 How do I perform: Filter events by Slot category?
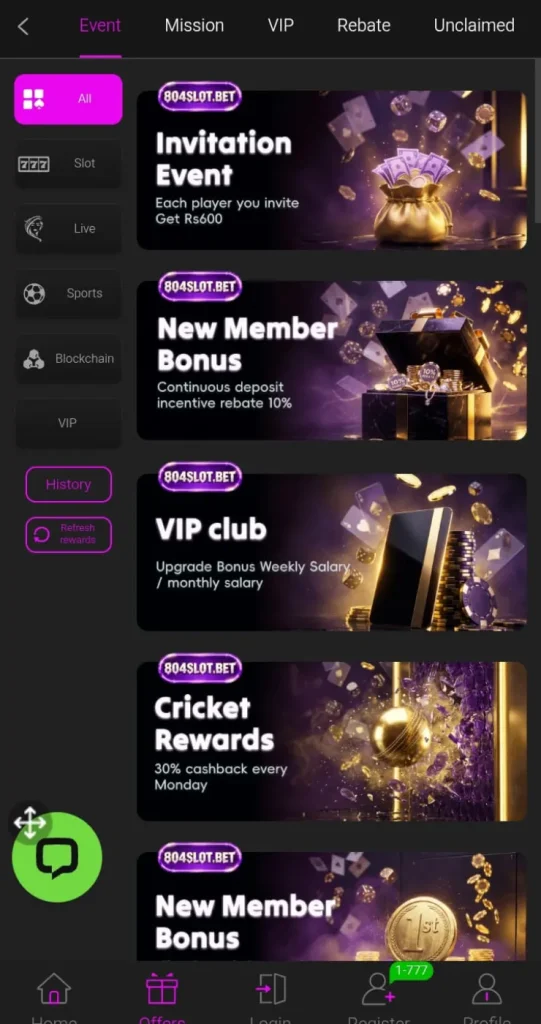point(68,163)
